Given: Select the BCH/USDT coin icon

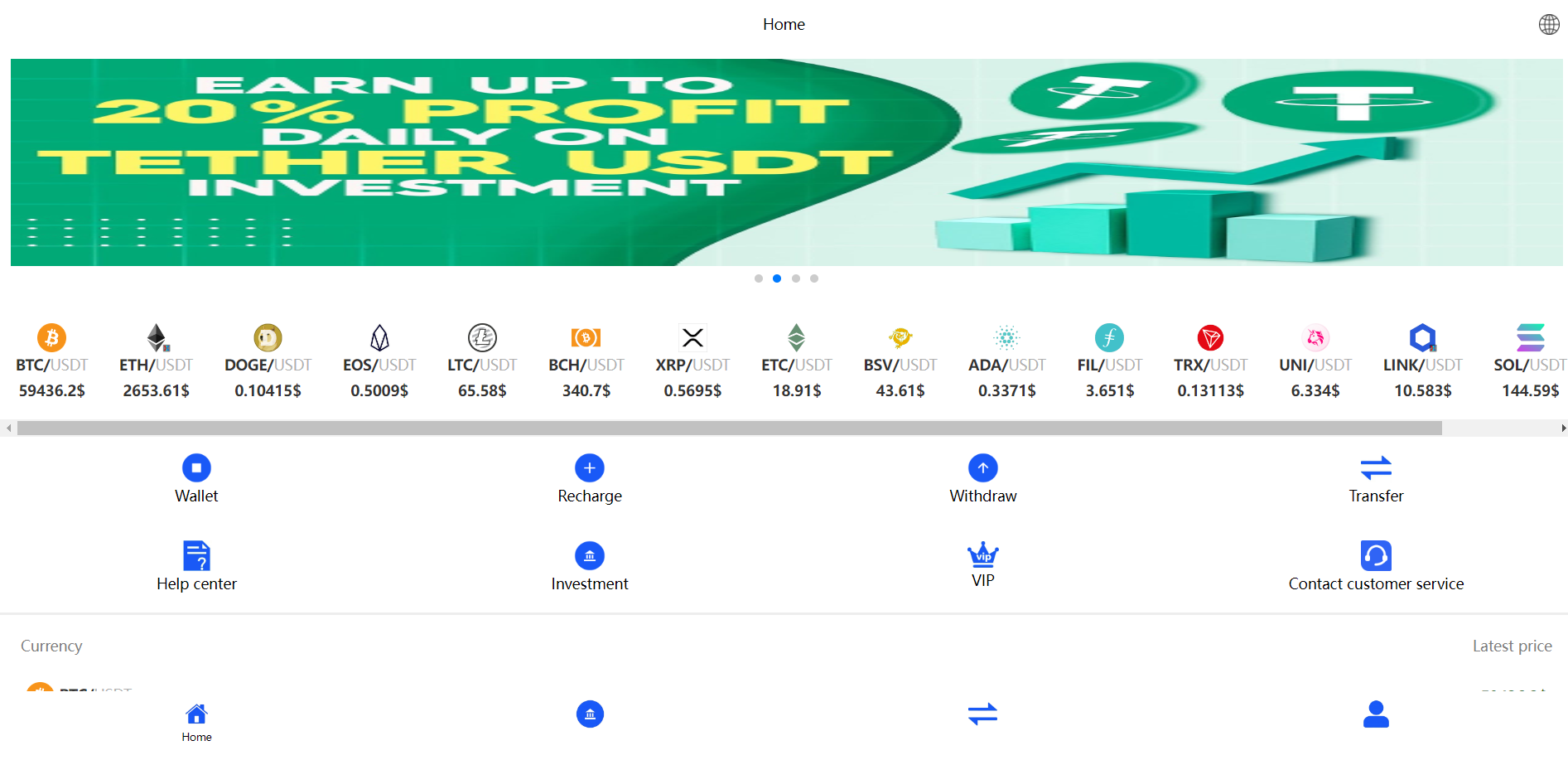Looking at the screenshot, I should click(x=586, y=337).
